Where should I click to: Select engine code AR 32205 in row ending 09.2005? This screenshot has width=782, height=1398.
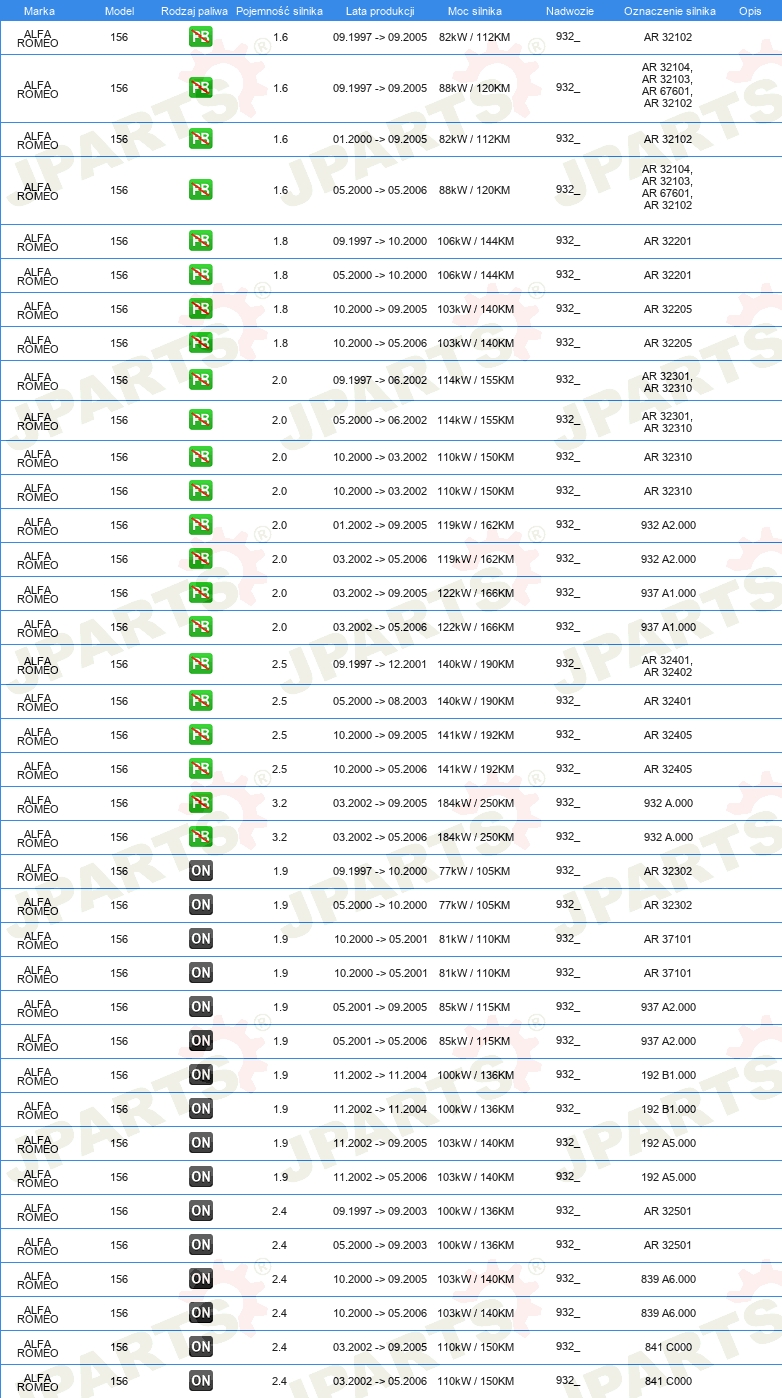point(668,309)
